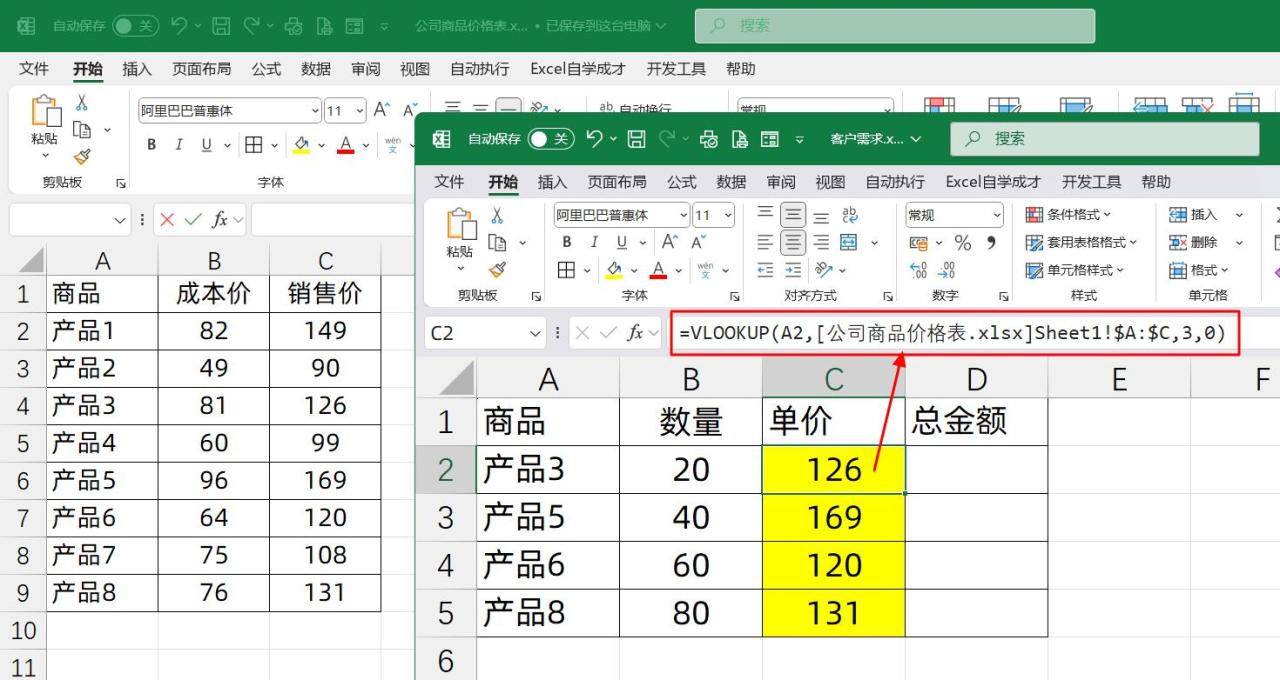Increase font size in front window

click(670, 242)
